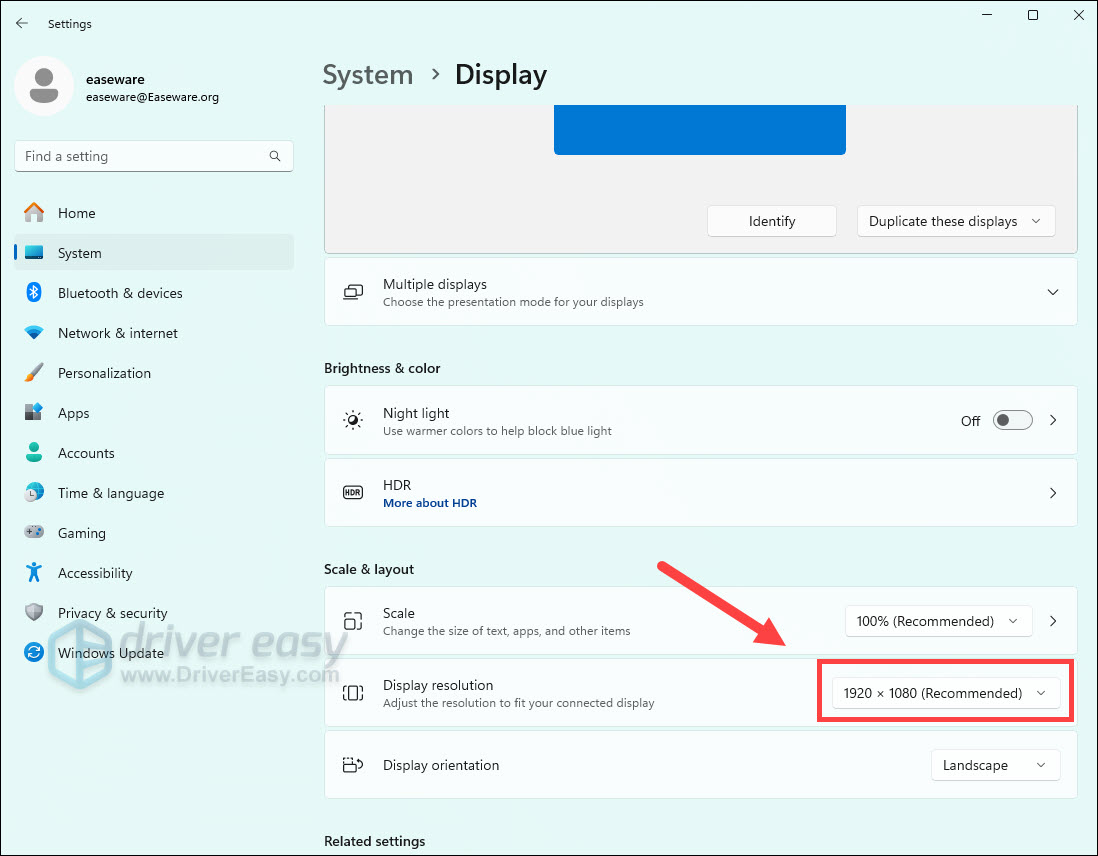Image resolution: width=1098 pixels, height=856 pixels.
Task: Click the Identify button
Action: click(771, 221)
